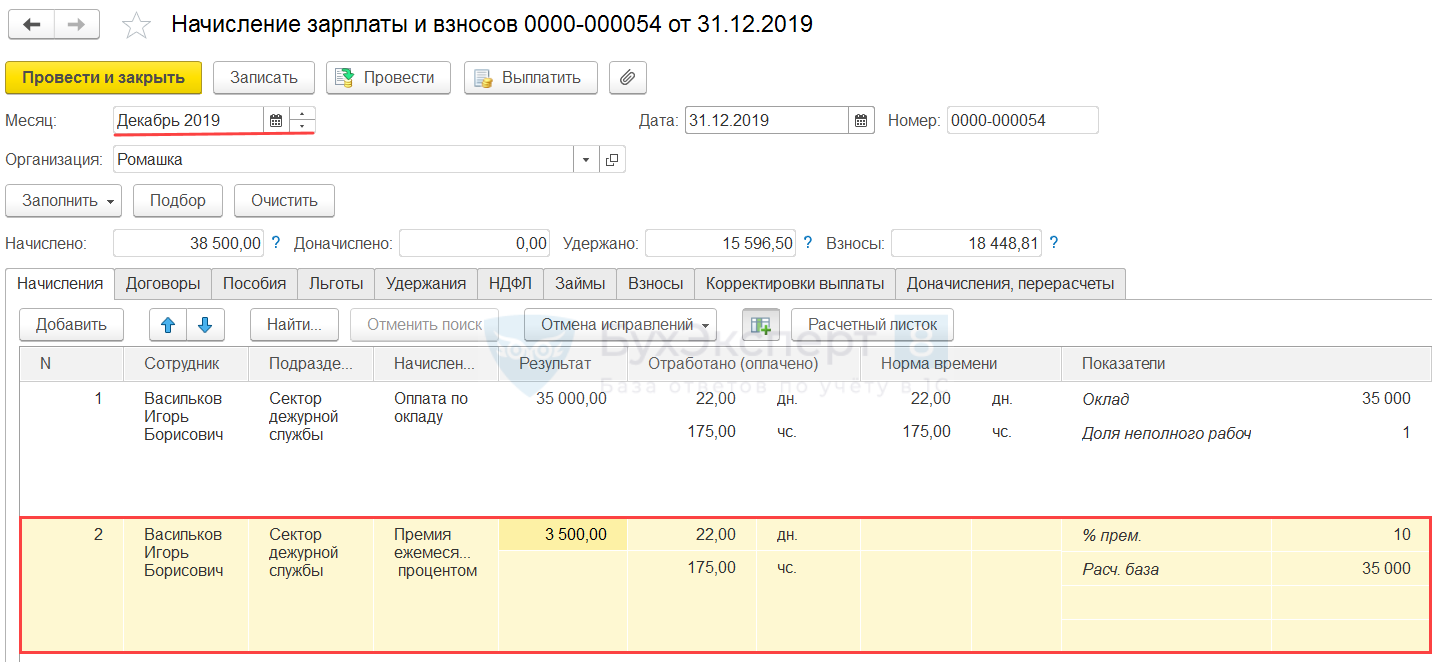The width and height of the screenshot is (1432, 662).
Task: Open the Организация link button icon
Action: tap(612, 160)
